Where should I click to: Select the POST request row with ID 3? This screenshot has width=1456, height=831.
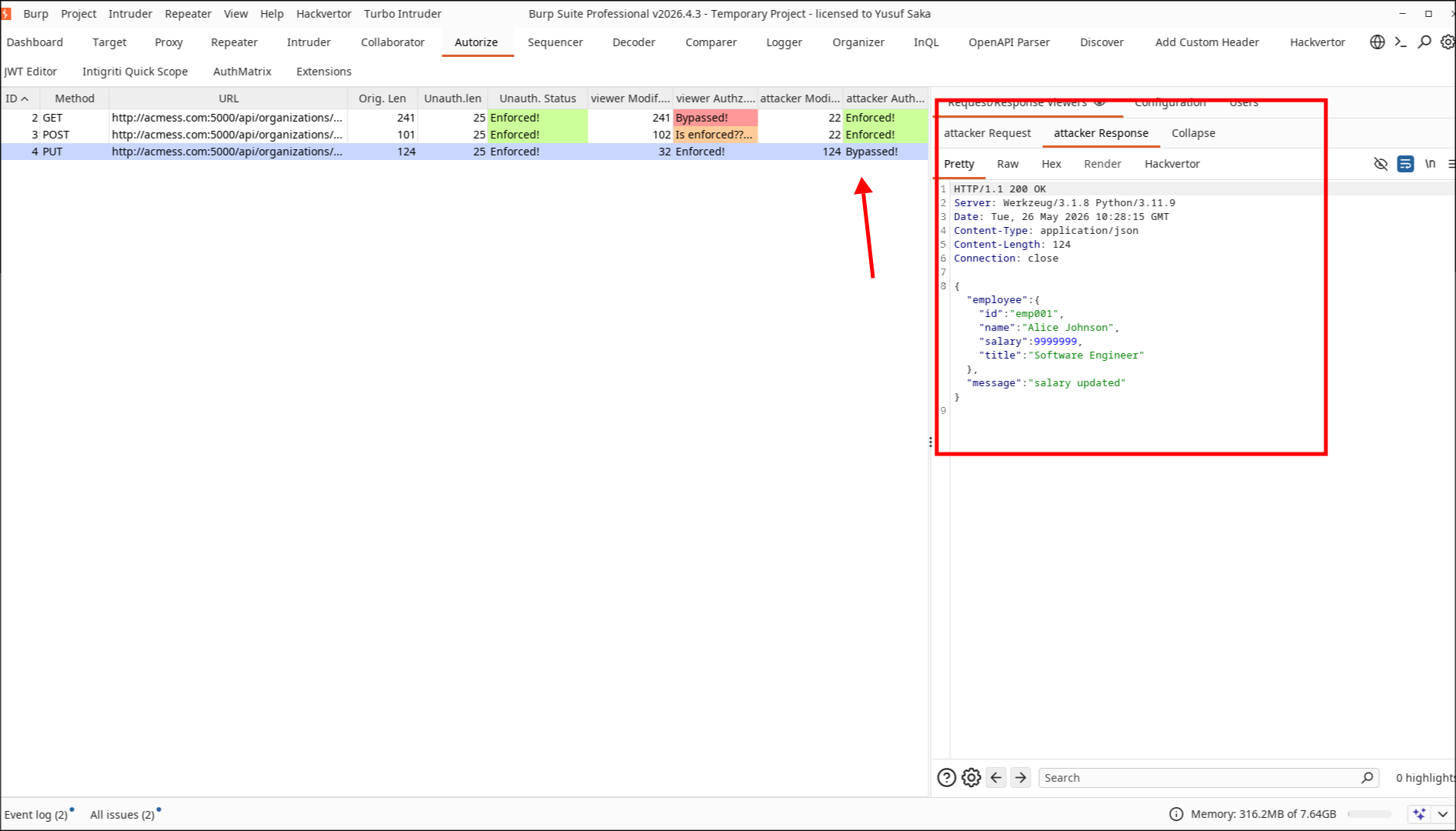pos(465,135)
